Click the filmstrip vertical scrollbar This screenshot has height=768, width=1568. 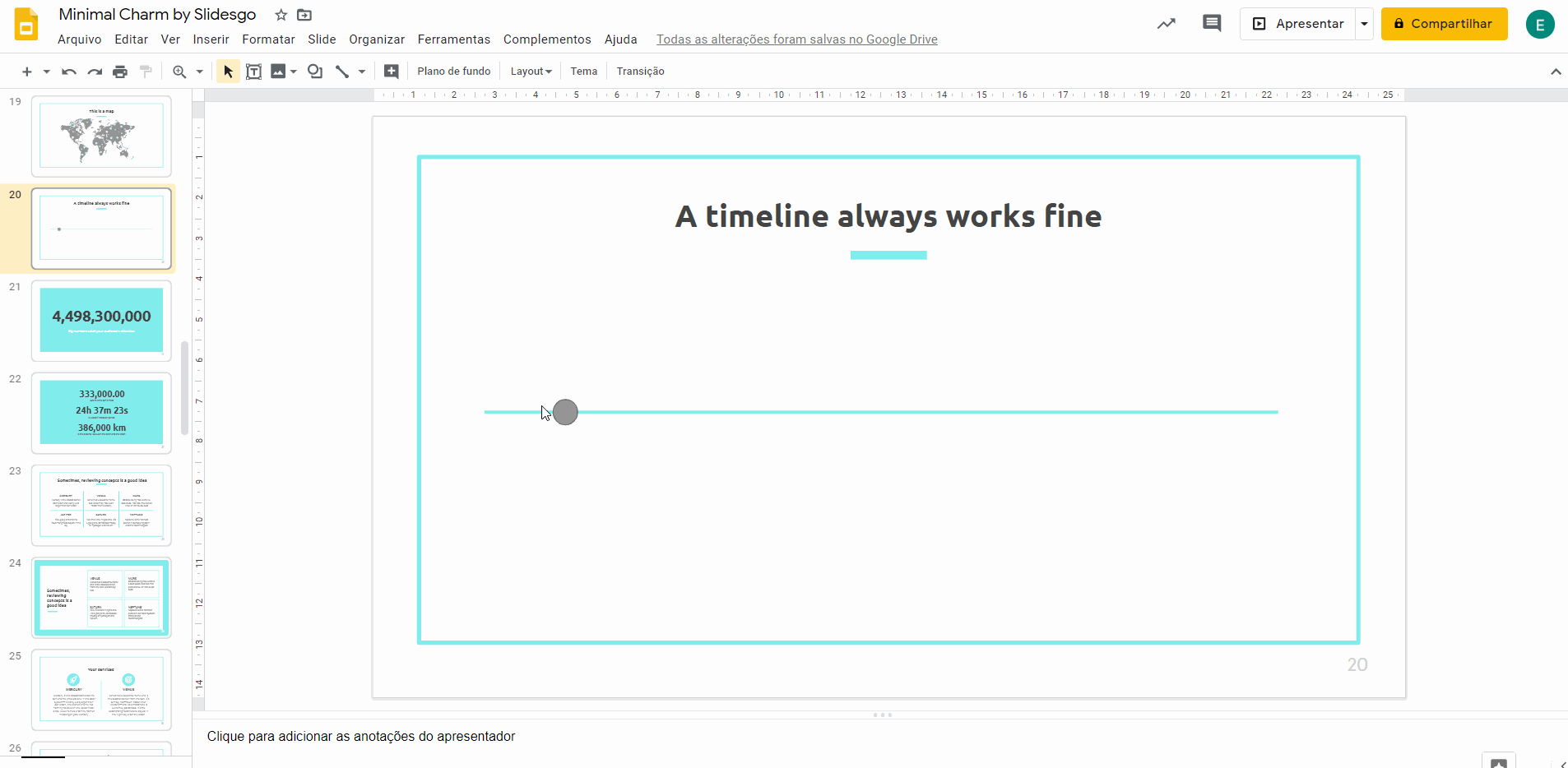(184, 388)
